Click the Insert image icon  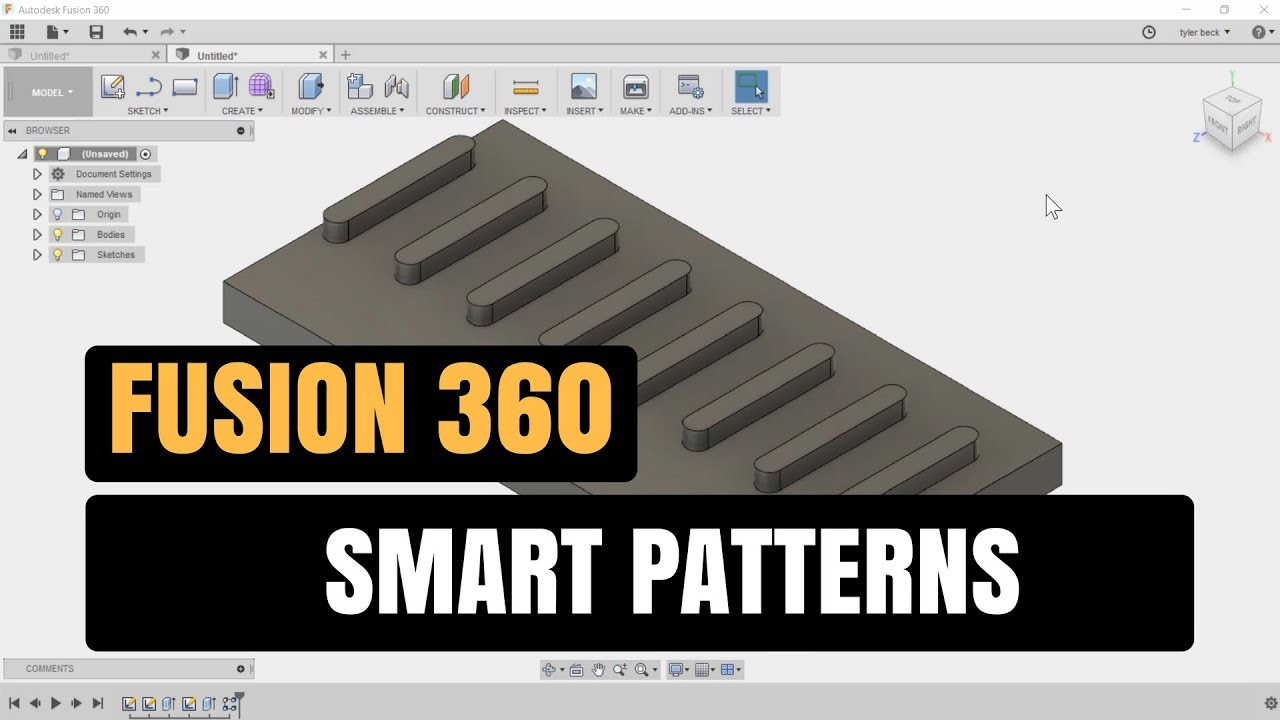coord(583,87)
